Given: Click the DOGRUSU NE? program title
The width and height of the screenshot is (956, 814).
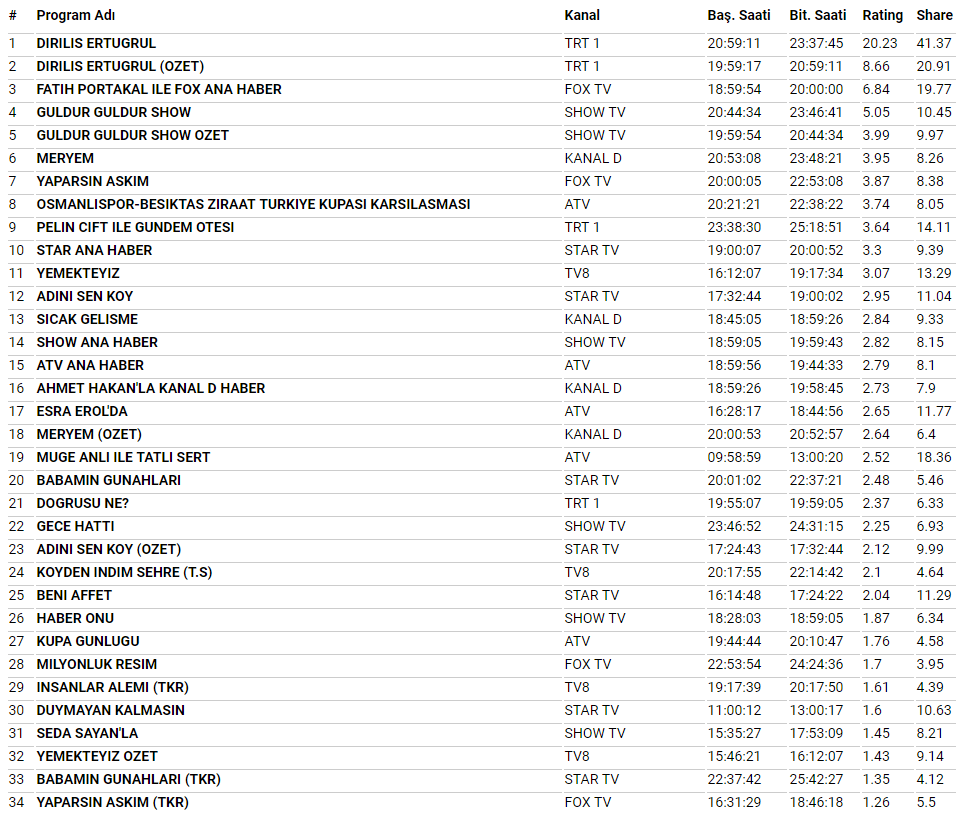Looking at the screenshot, I should 83,503.
